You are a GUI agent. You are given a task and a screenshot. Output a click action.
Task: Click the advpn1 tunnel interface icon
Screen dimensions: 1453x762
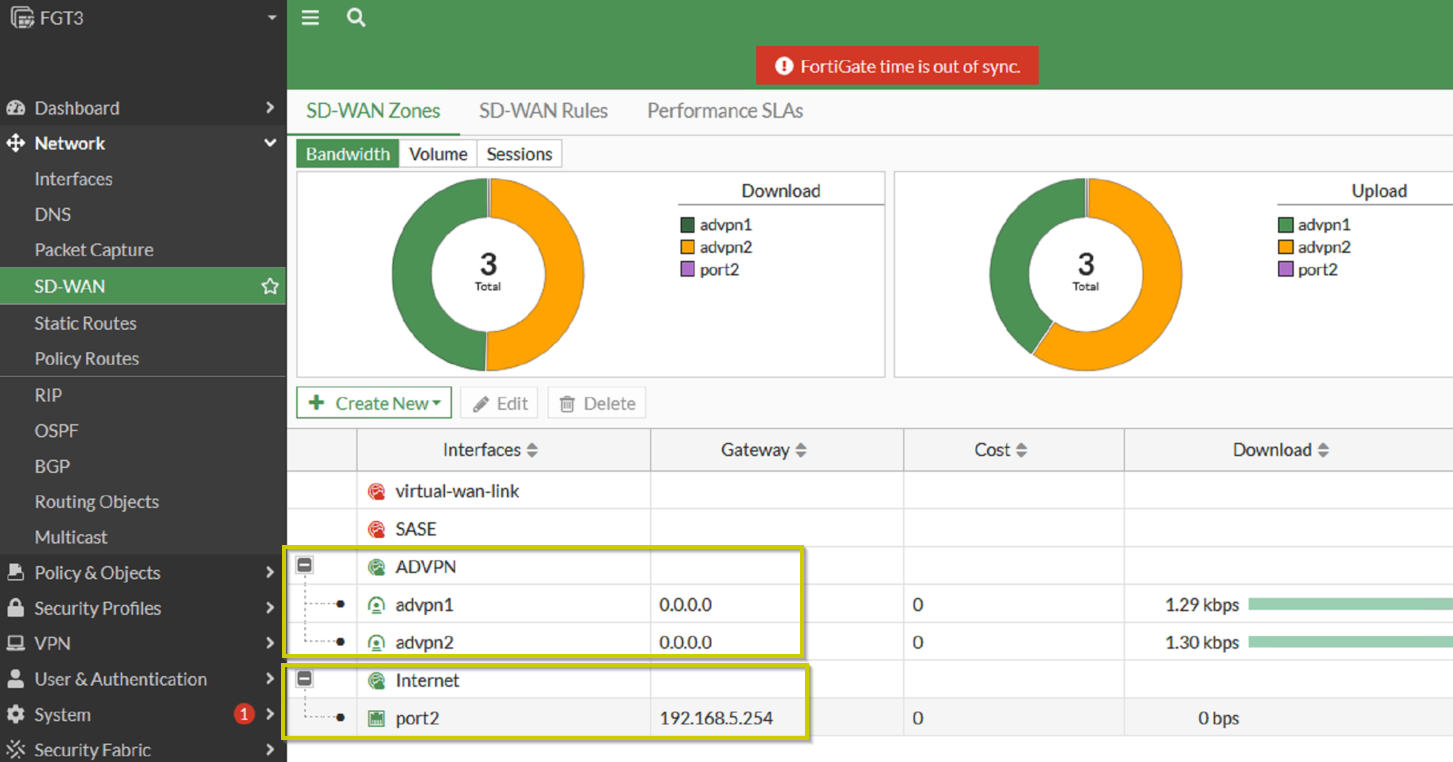[x=376, y=605]
